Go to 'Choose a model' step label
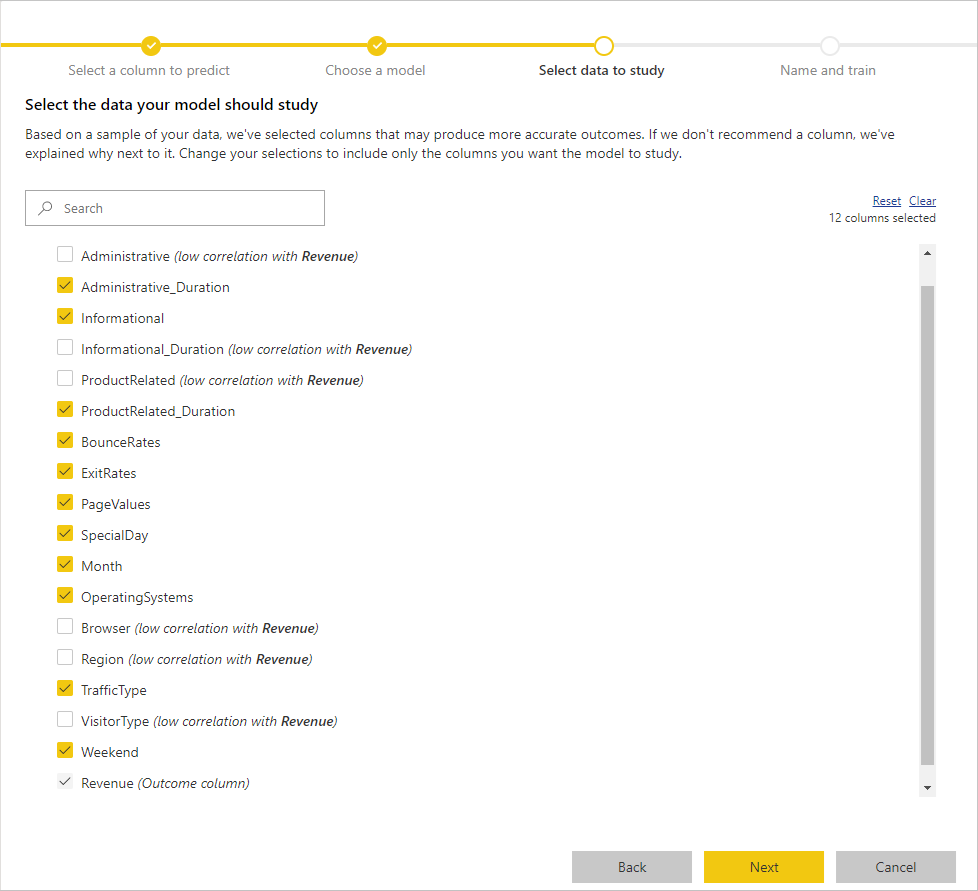The image size is (978, 891). [x=375, y=70]
